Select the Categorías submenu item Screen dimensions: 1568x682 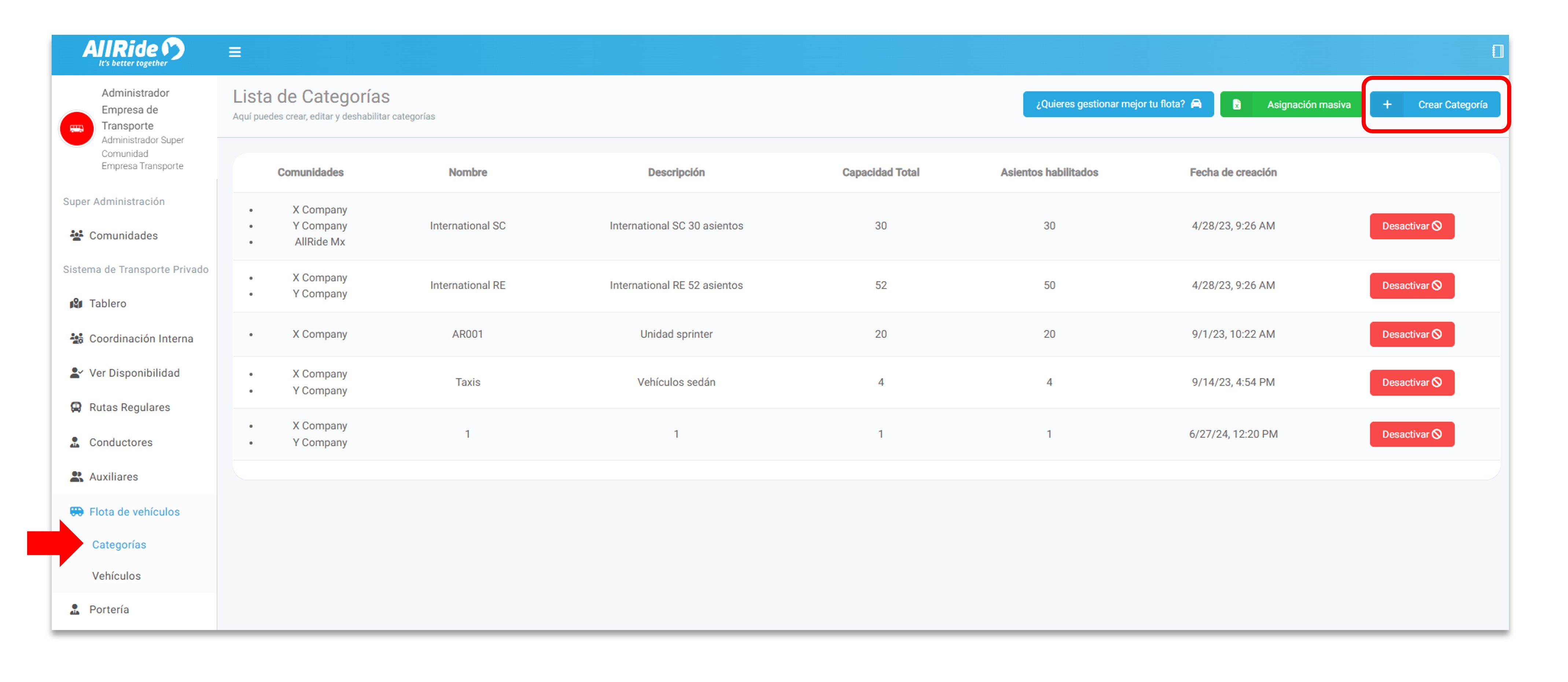(x=119, y=545)
